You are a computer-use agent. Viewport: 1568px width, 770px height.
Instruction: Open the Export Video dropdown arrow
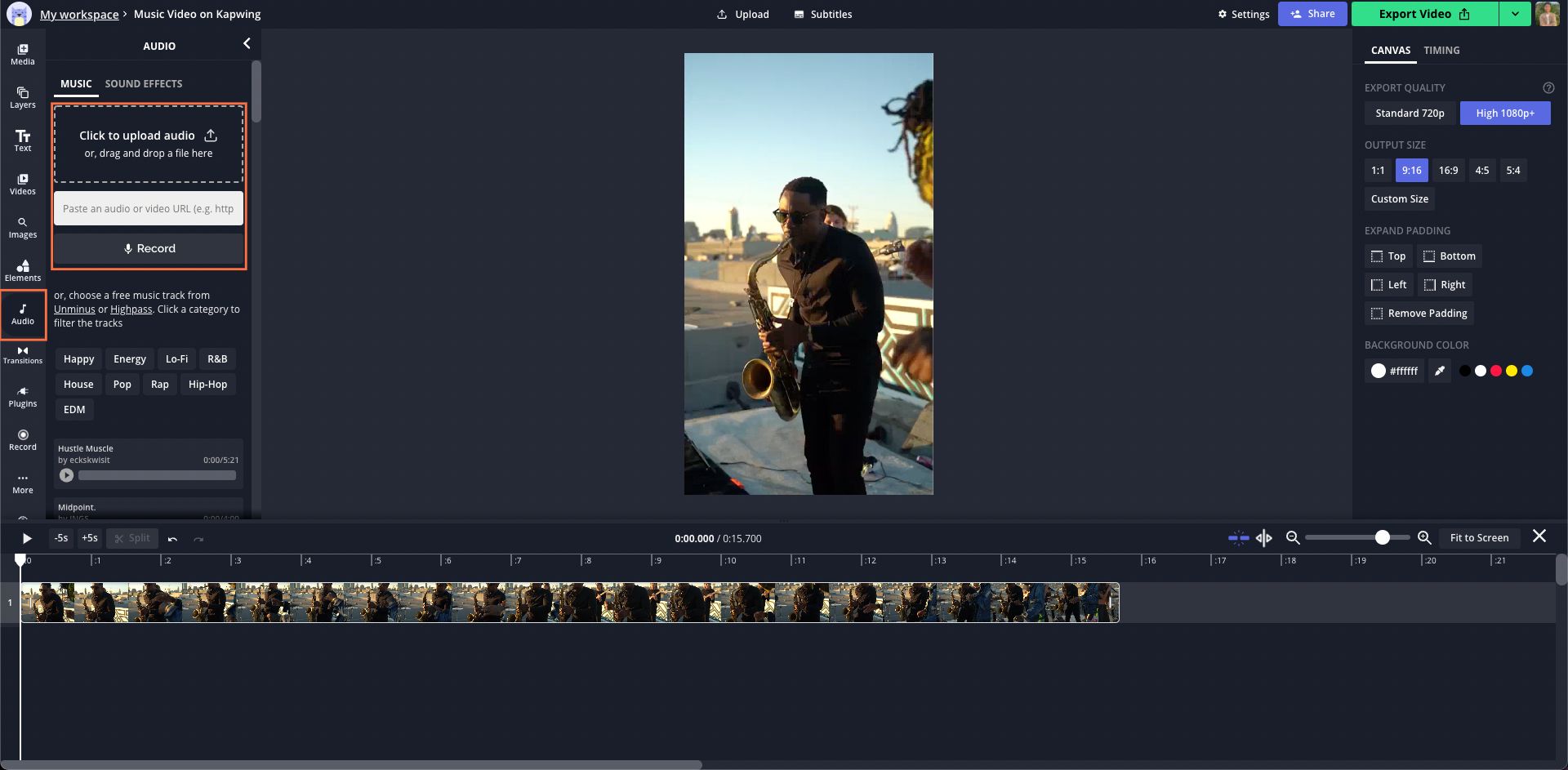(1515, 14)
